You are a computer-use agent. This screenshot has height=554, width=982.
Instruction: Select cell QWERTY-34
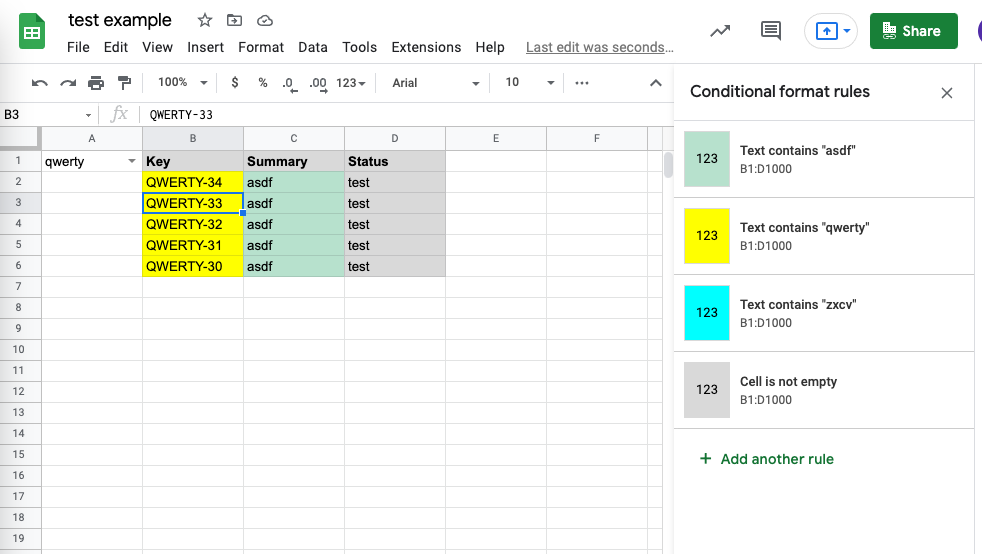[193, 182]
